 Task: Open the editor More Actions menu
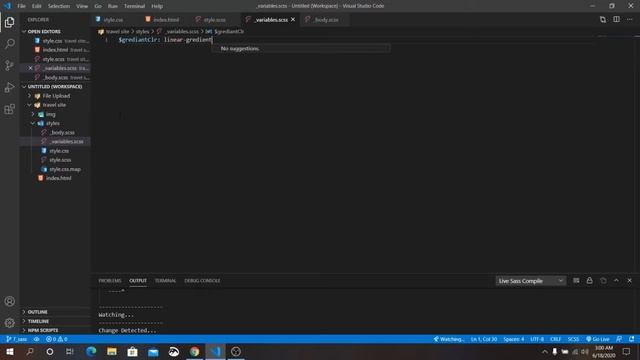630,20
